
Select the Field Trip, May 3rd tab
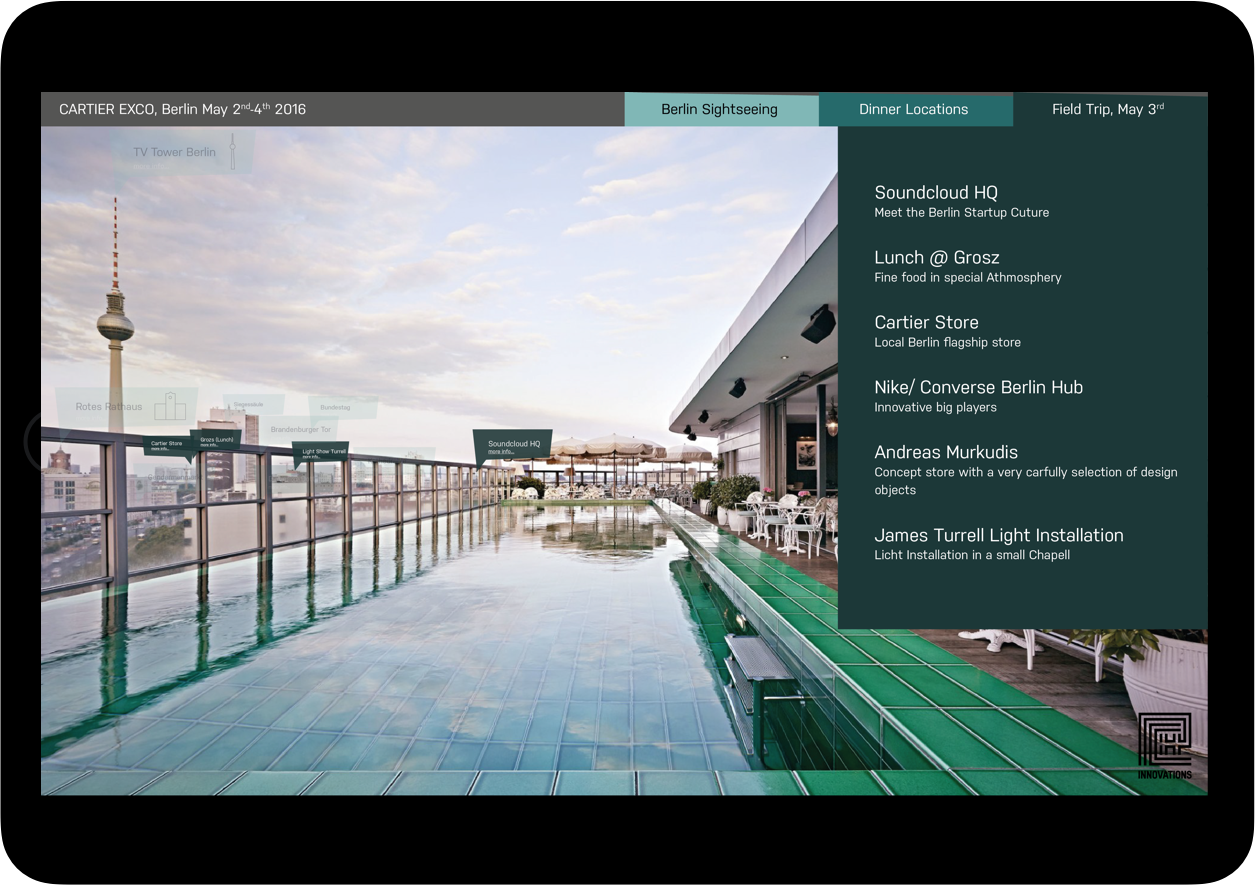(x=1109, y=109)
